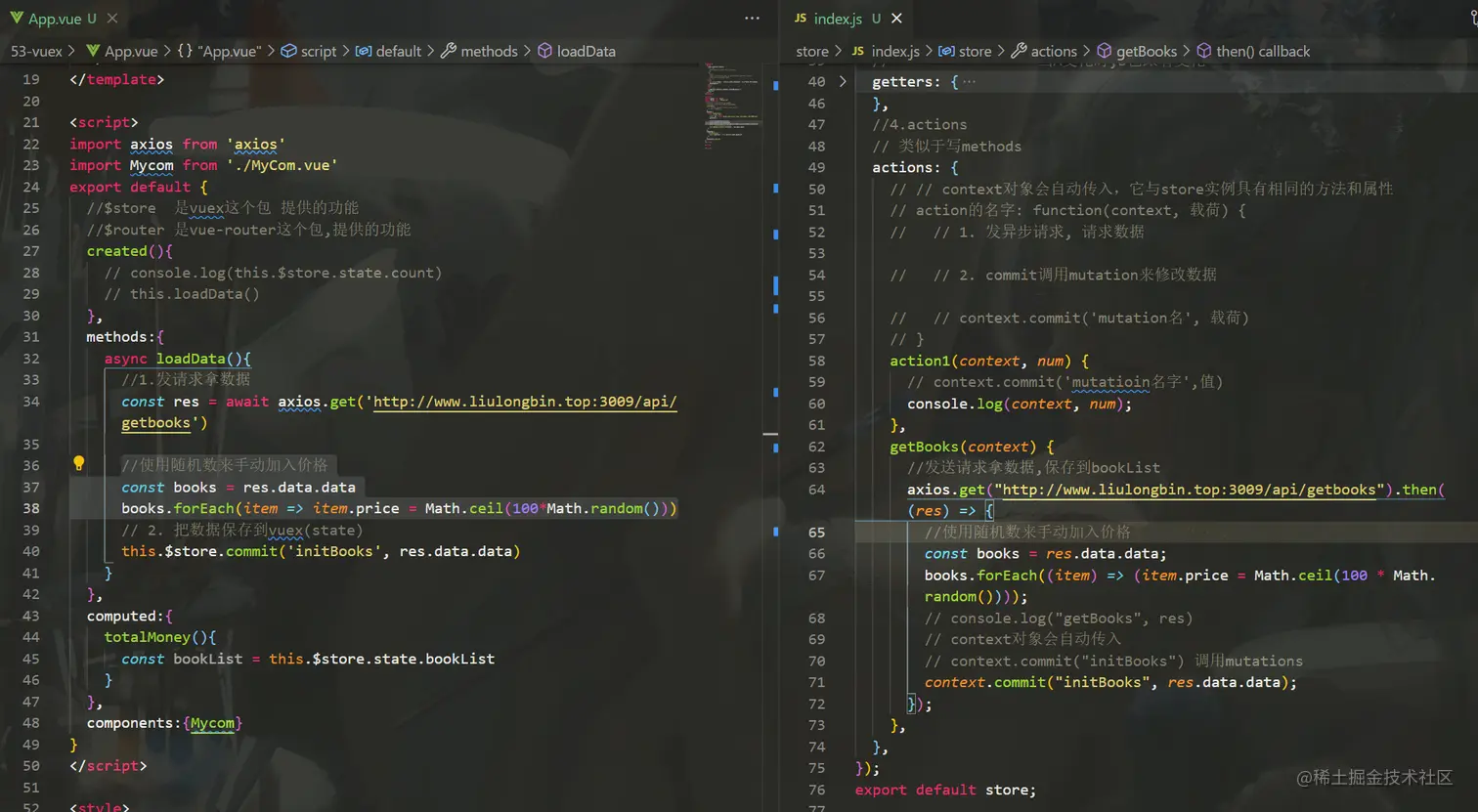Screen dimensions: 1478x812
Task: Click this.$store.commit('initBooks') in App.vue
Action: click(321, 551)
